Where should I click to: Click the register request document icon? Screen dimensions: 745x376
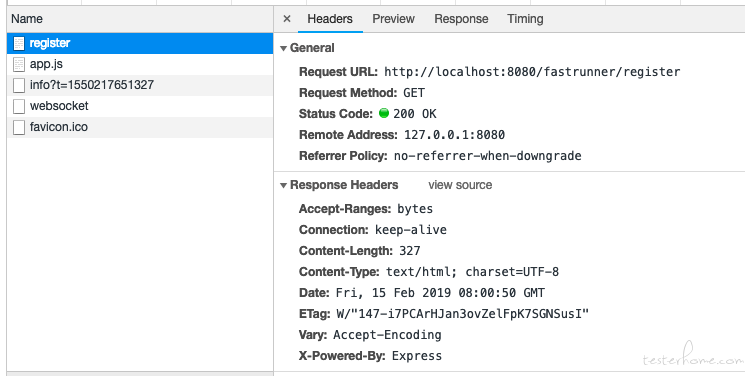(19, 43)
